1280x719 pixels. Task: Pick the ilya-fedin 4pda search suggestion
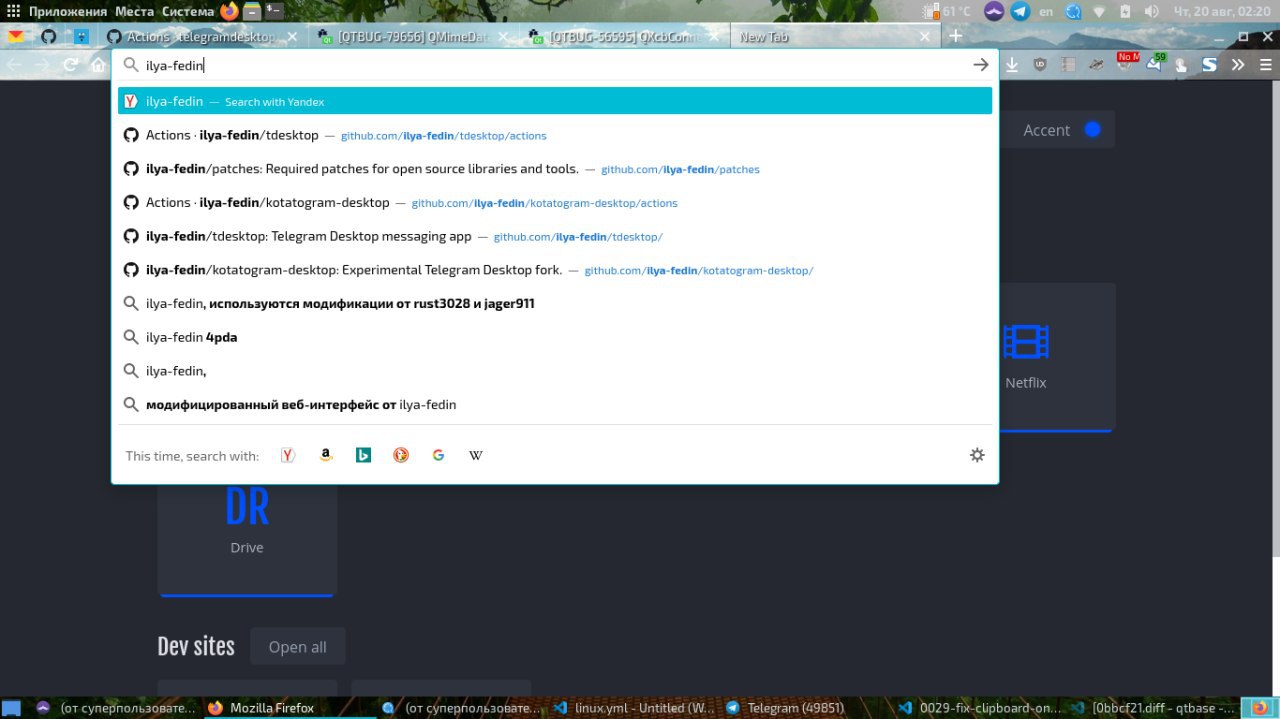pyautogui.click(x=555, y=337)
